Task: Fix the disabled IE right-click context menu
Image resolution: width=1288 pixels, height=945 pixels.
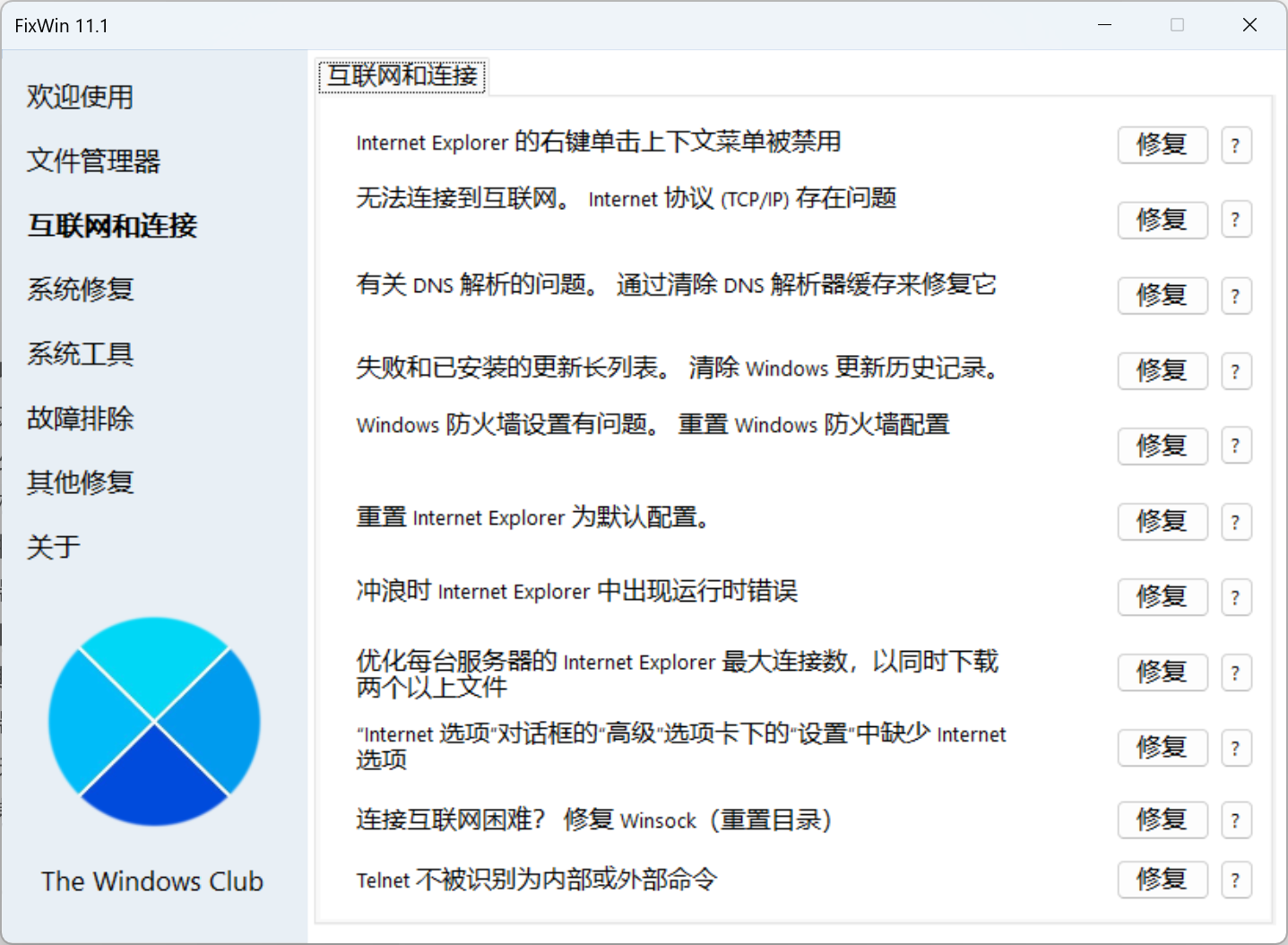Action: (1162, 144)
